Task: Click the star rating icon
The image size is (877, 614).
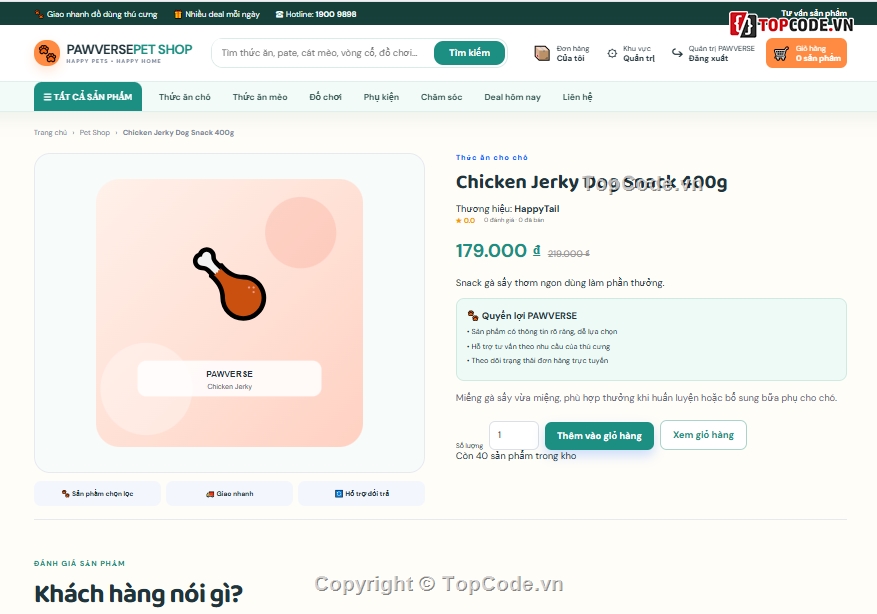Action: [459, 221]
